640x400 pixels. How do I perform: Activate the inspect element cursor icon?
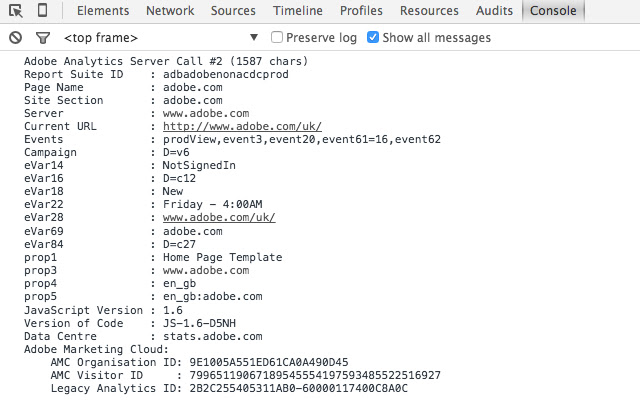point(16,11)
